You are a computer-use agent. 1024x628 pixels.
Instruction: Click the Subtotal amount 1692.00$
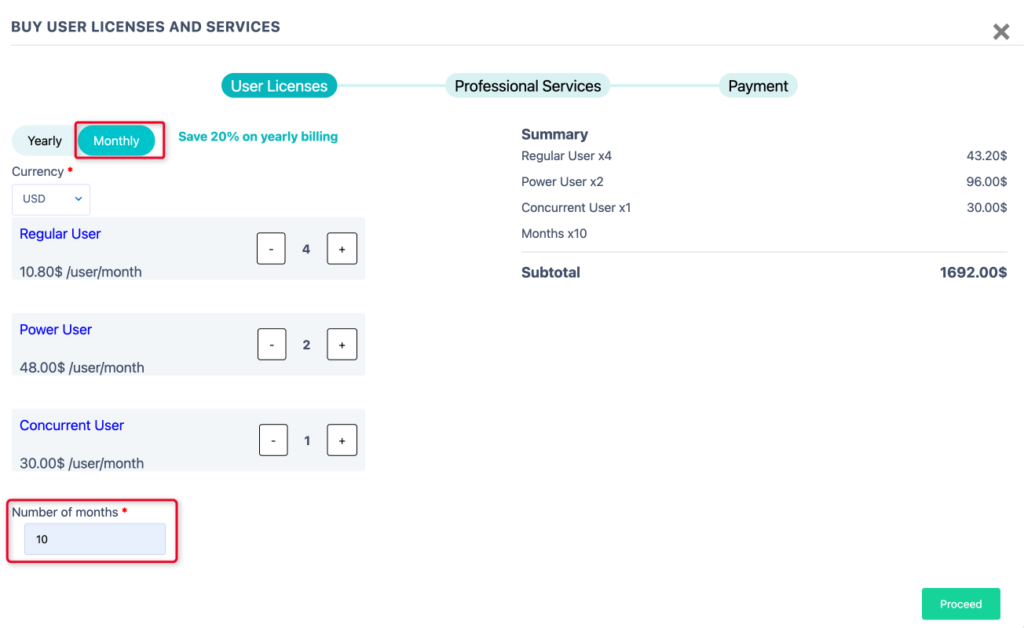point(972,272)
